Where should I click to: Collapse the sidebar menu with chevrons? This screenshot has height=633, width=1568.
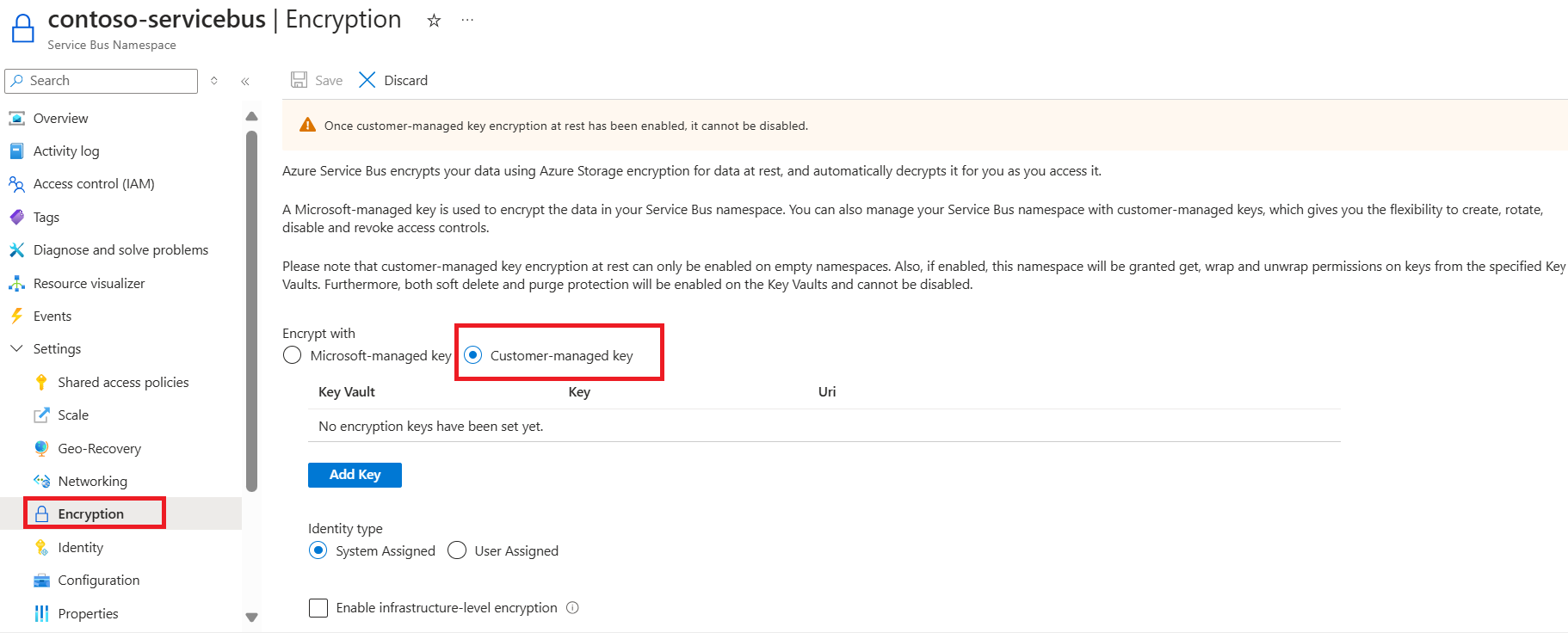pyautogui.click(x=245, y=81)
